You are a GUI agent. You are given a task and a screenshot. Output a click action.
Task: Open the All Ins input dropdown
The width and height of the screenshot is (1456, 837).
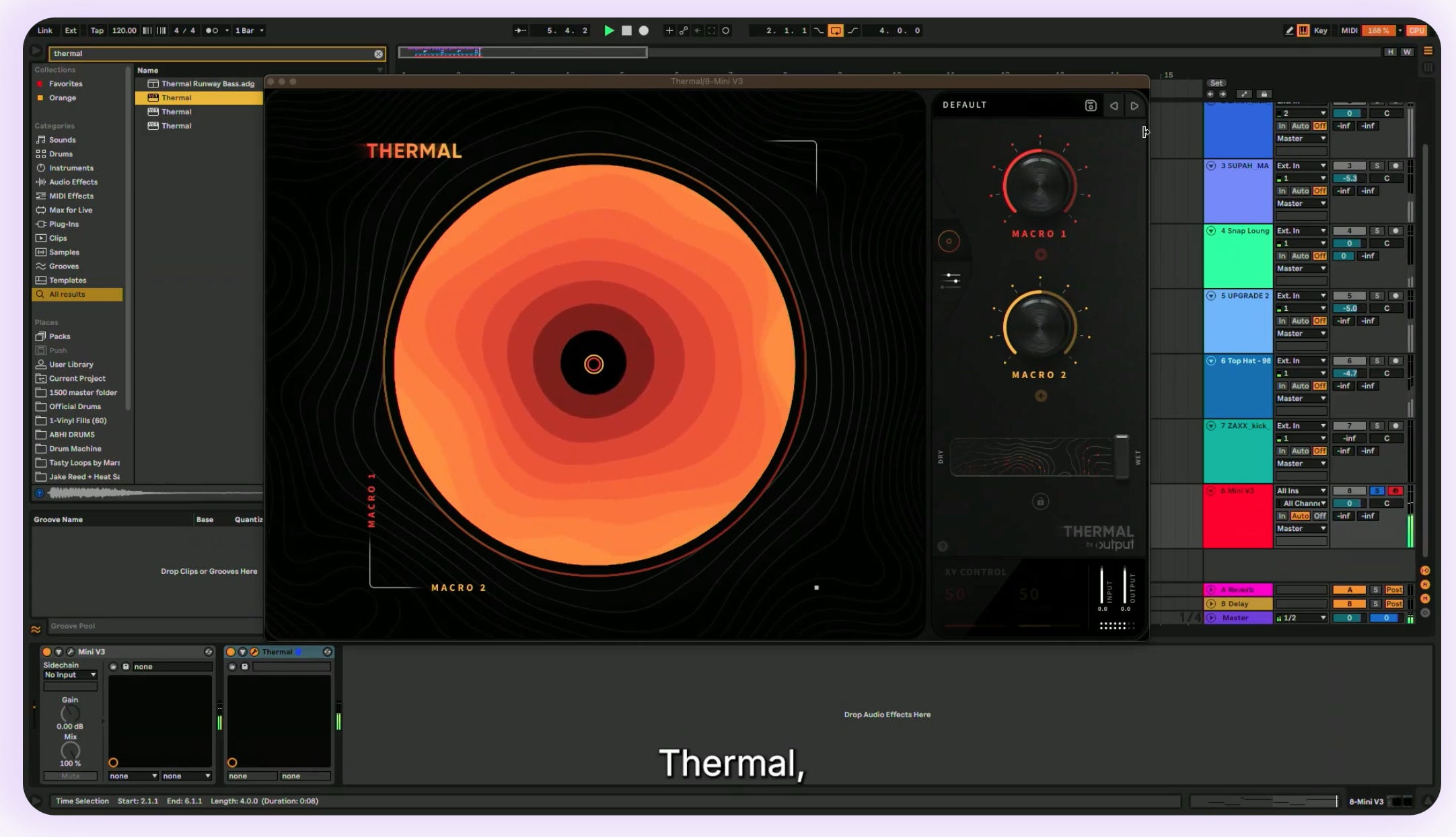pyautogui.click(x=1301, y=491)
